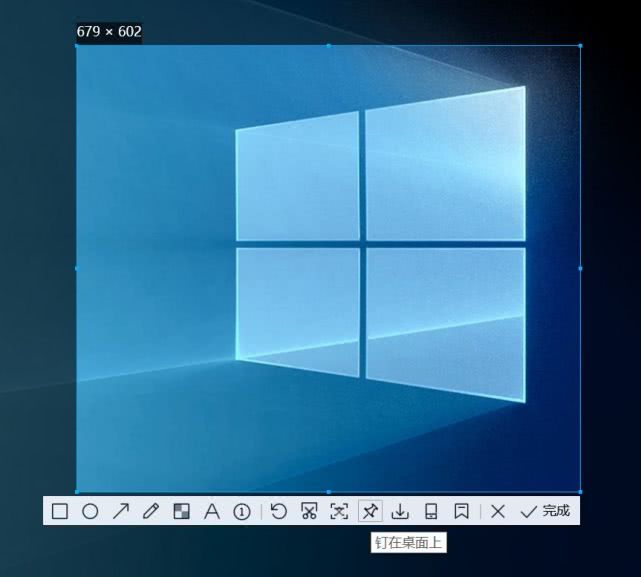The image size is (641, 577).
Task: Click the right-middle selection edge handle
Action: click(x=580, y=268)
